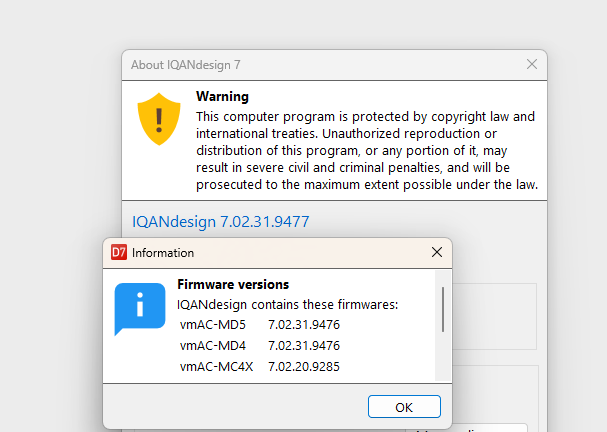The width and height of the screenshot is (607, 432).
Task: Click the Firmware versions heading
Action: pos(233,285)
